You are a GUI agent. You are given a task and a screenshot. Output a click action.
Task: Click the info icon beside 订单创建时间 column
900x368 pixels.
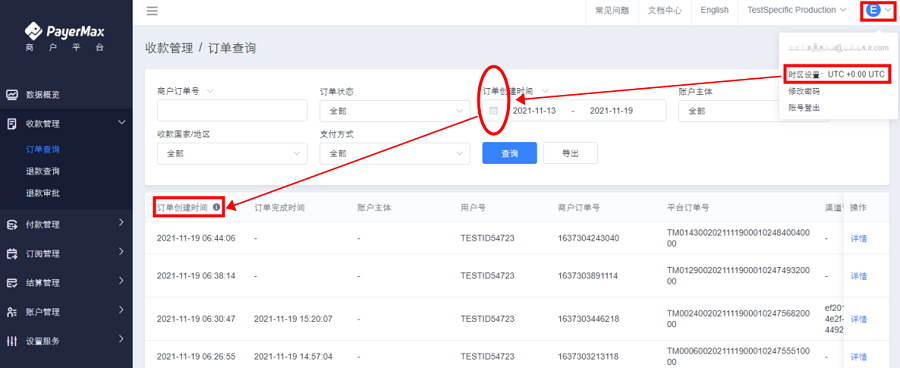point(216,207)
